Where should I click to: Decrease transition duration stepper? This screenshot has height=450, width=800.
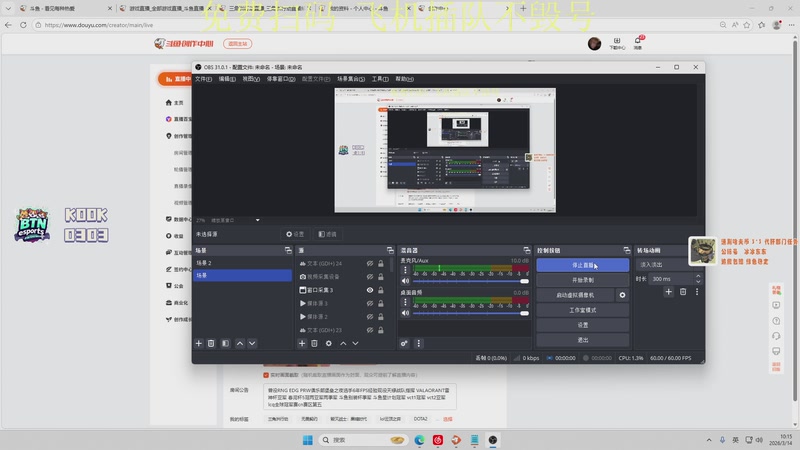pos(698,282)
